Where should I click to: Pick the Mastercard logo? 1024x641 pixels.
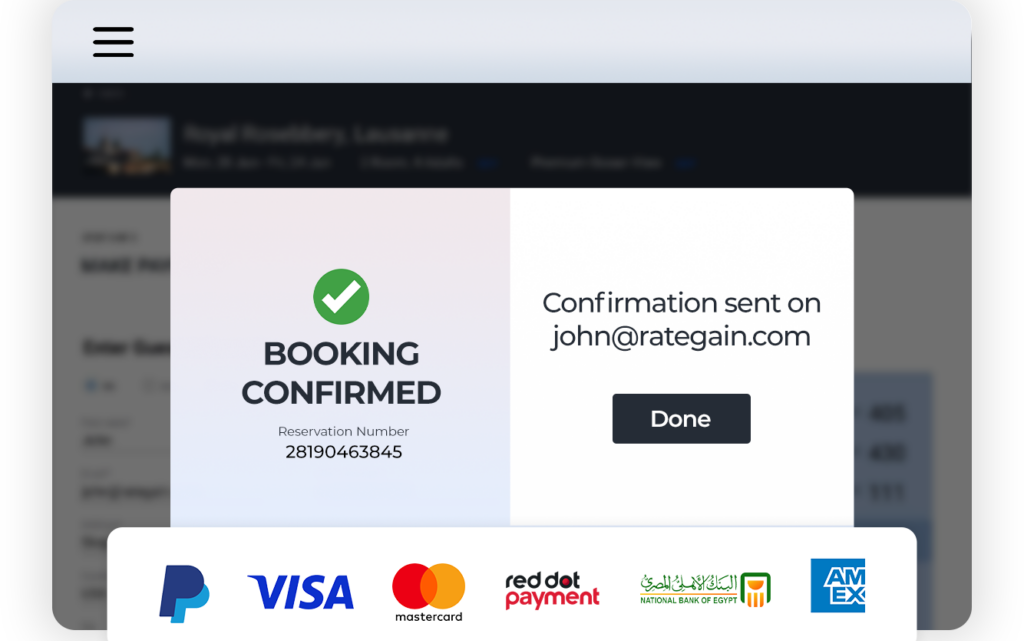[428, 592]
